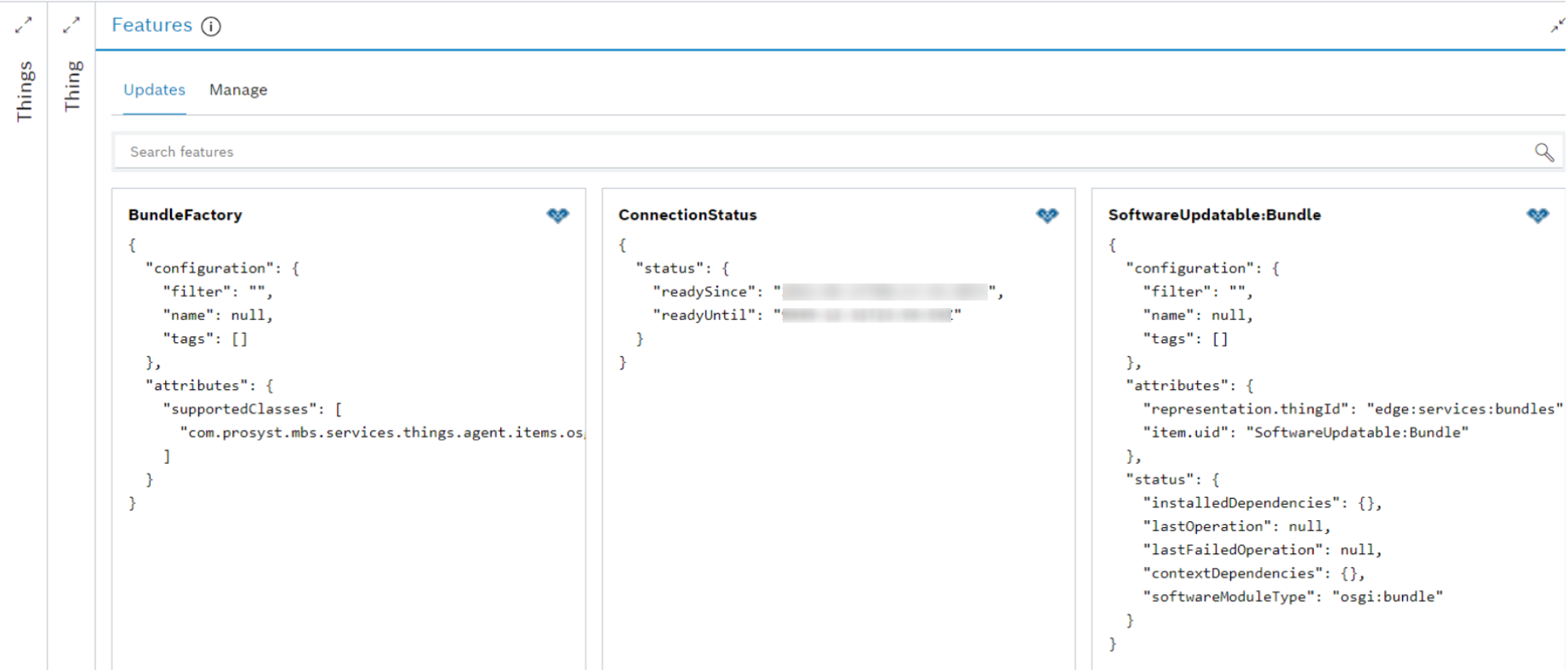Click "lastFailedOperation": null line
The width and height of the screenshot is (1568, 670).
(x=1263, y=550)
